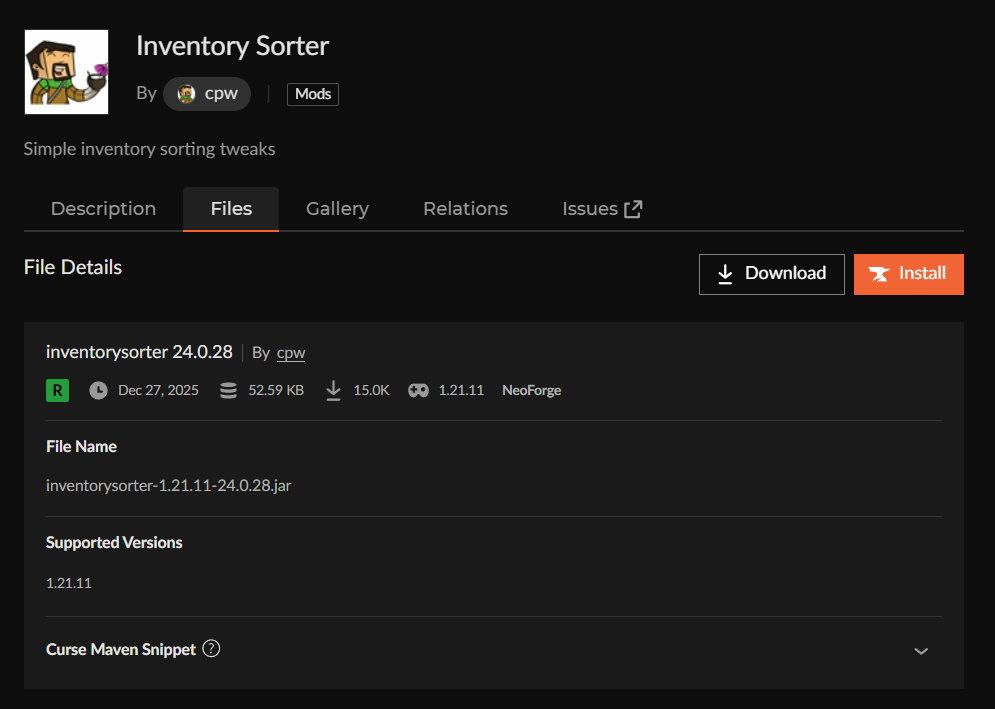995x709 pixels.
Task: Click the Mods category tag
Action: pos(312,93)
